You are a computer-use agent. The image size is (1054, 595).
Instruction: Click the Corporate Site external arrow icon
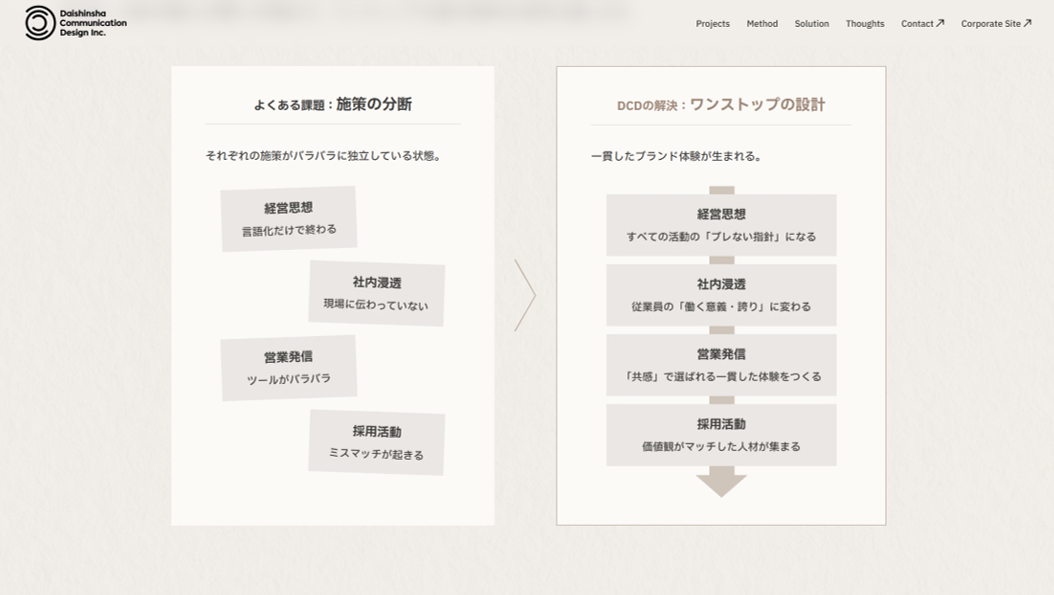[1027, 23]
